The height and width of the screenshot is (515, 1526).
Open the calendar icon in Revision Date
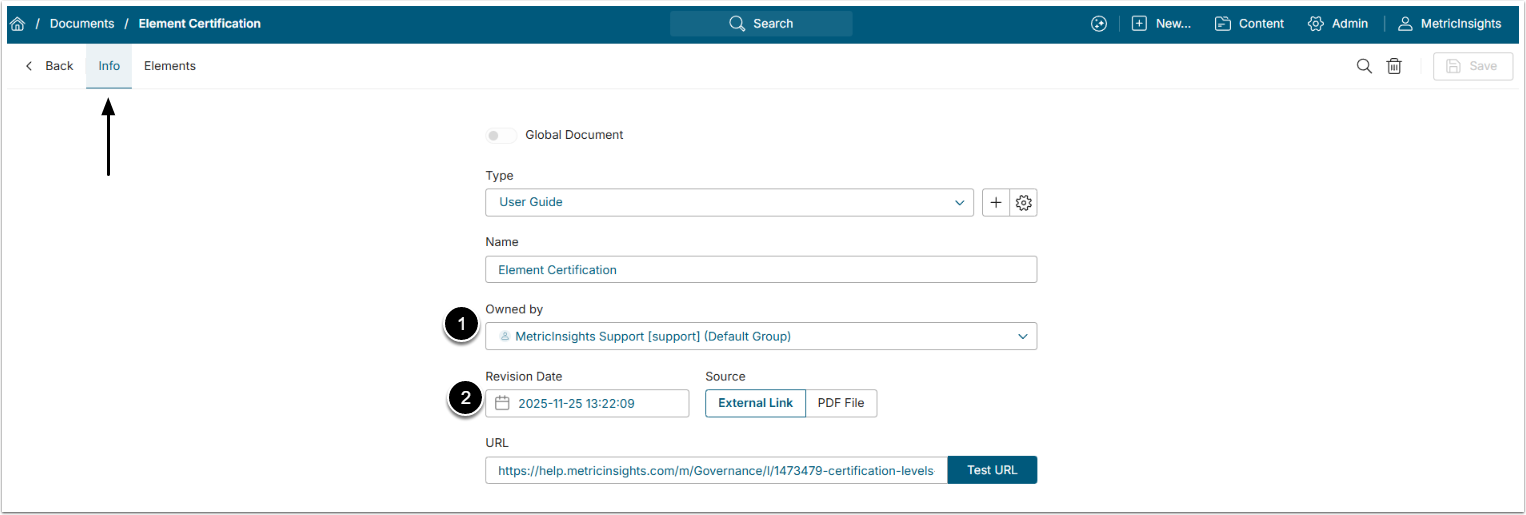[503, 404]
